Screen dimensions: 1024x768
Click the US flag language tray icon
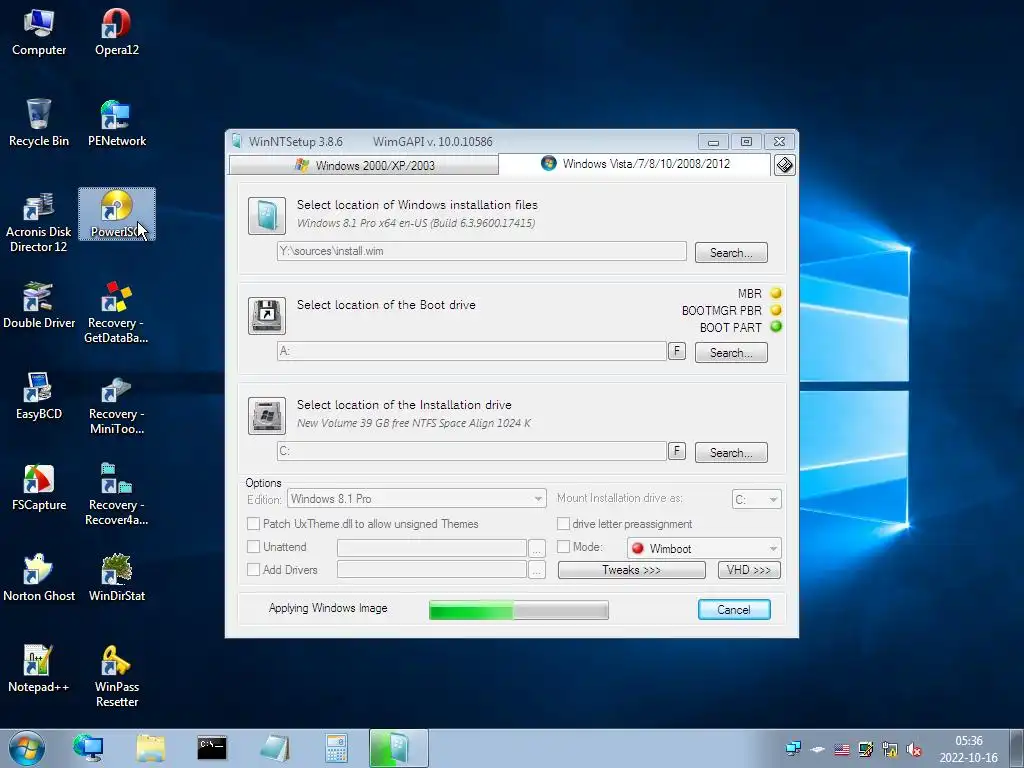[x=842, y=749]
